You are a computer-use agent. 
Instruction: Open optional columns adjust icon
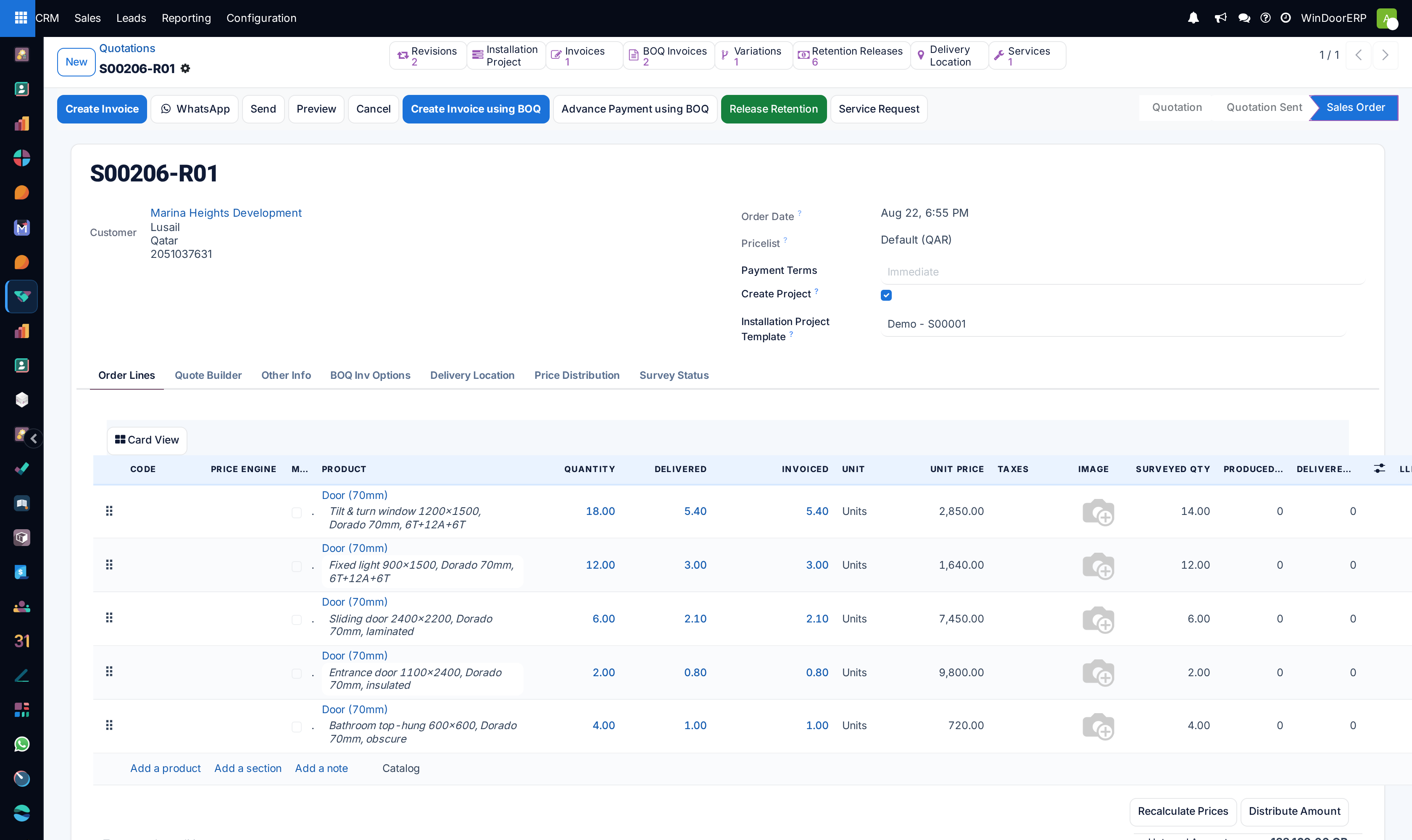point(1379,469)
